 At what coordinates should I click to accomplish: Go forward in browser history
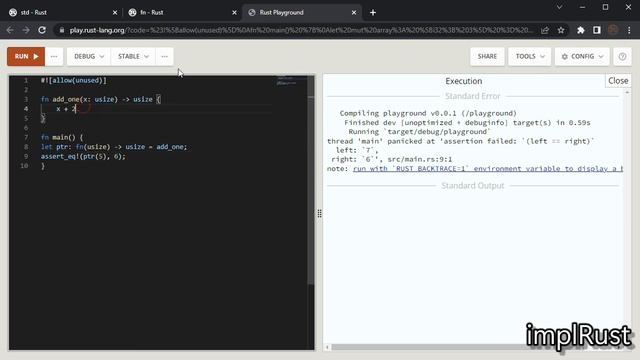(26, 30)
